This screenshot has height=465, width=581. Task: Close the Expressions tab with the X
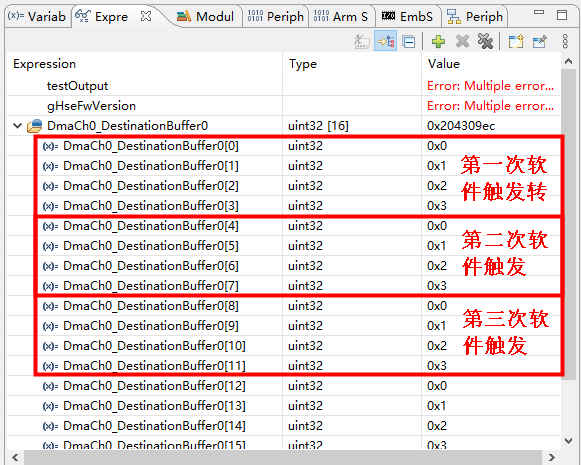[146, 16]
